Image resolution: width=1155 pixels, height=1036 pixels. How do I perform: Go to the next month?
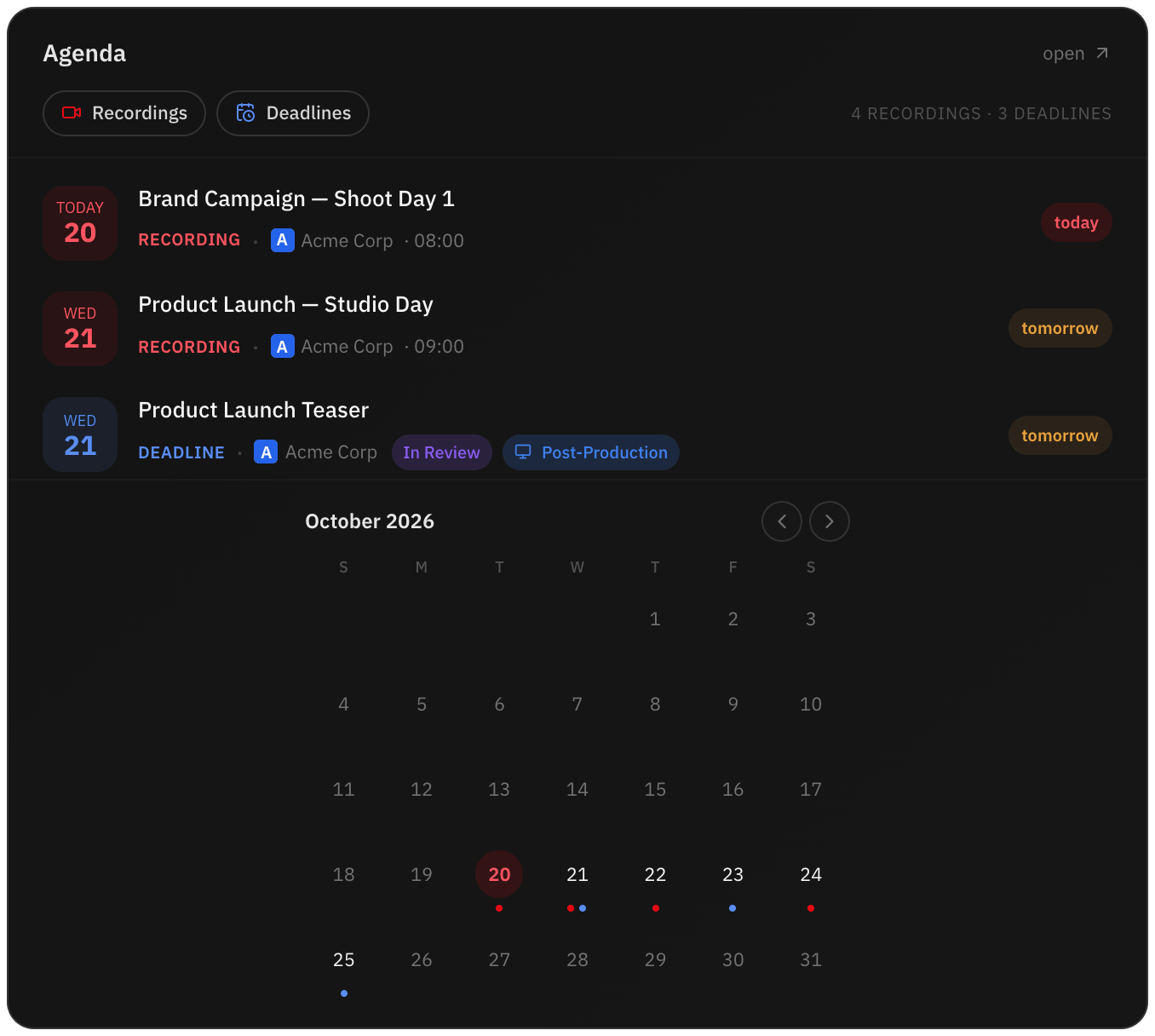pyautogui.click(x=830, y=521)
